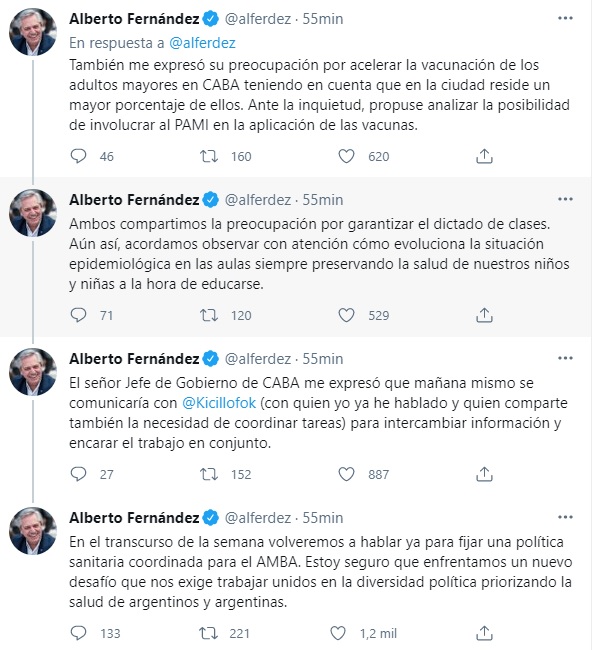Share the tweet about situación epidemiológica en aulas

(484, 315)
